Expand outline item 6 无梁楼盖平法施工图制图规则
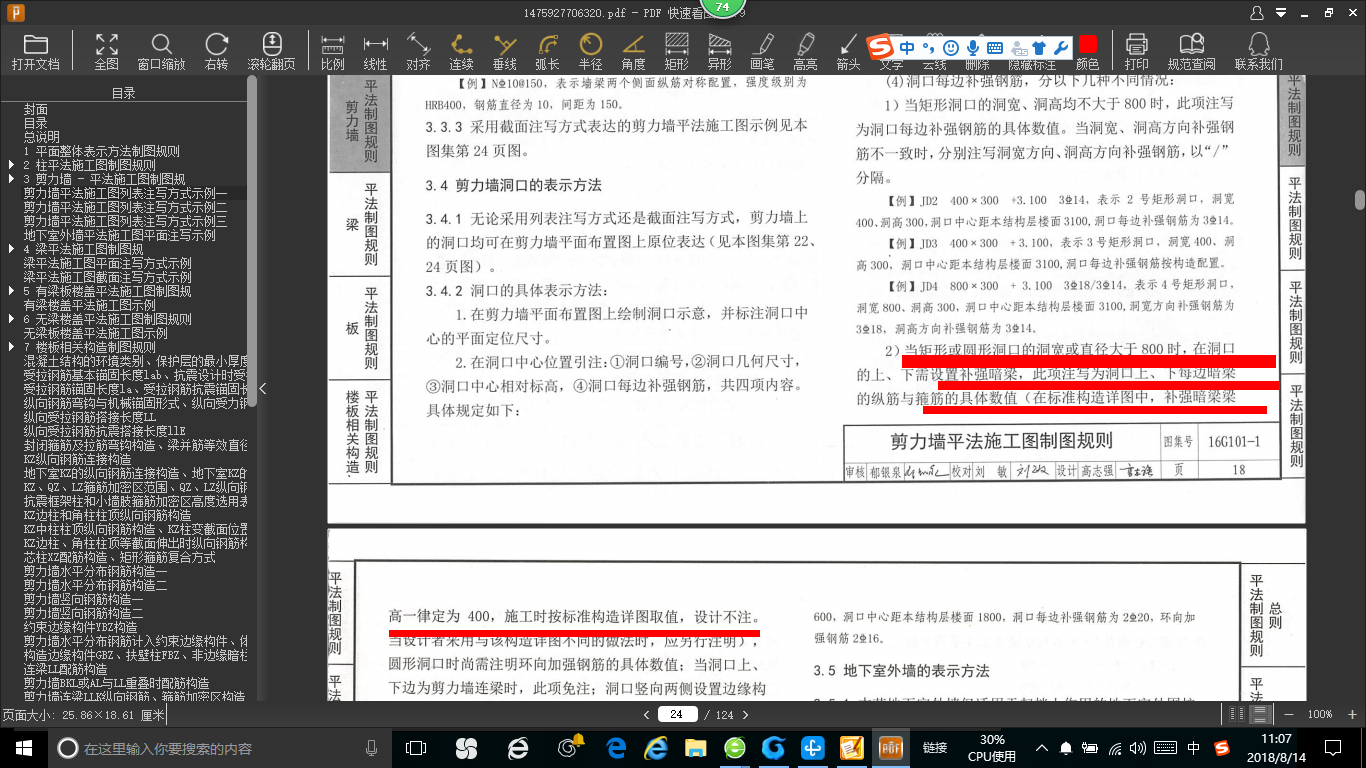The width and height of the screenshot is (1366, 768). tap(11, 319)
